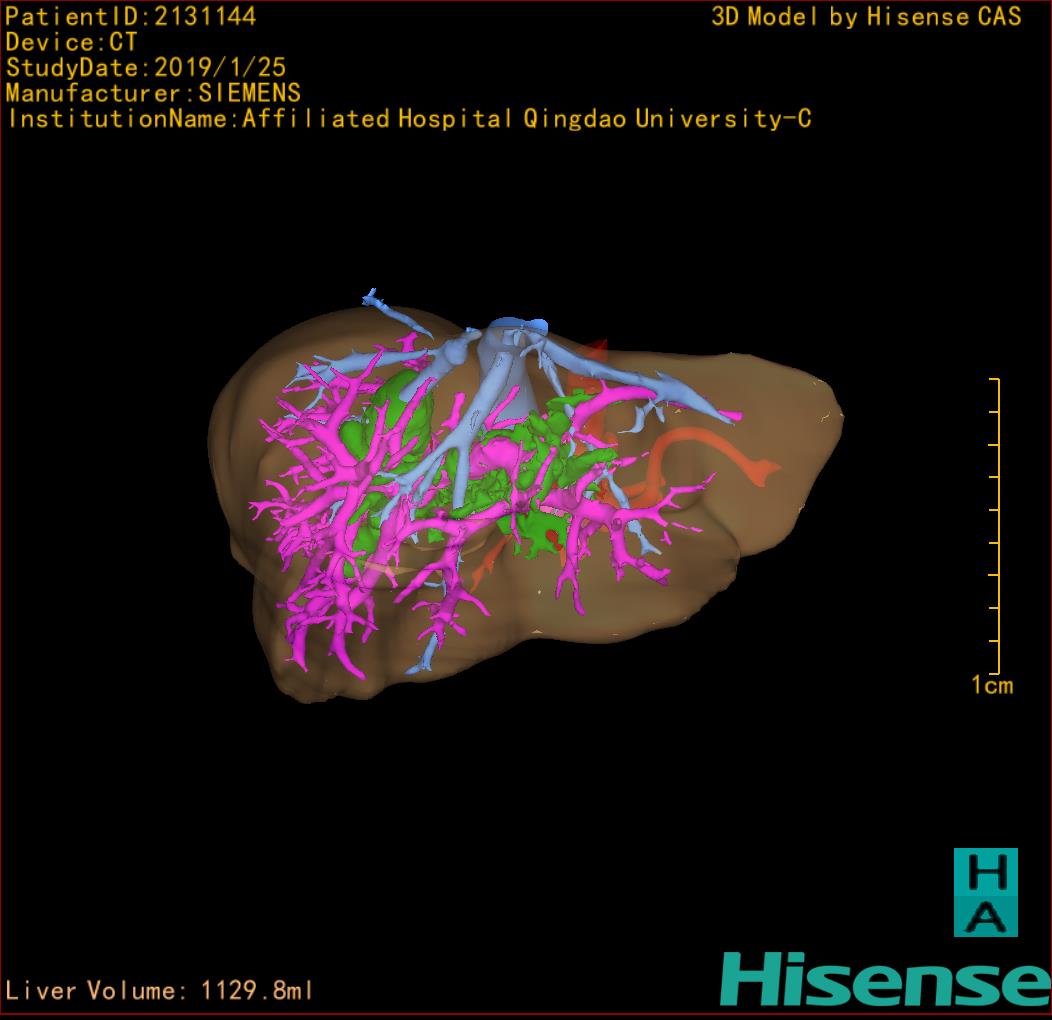Click the '3D Model by Hisense CAS' text
The width and height of the screenshot is (1052, 1020).
pos(866,16)
